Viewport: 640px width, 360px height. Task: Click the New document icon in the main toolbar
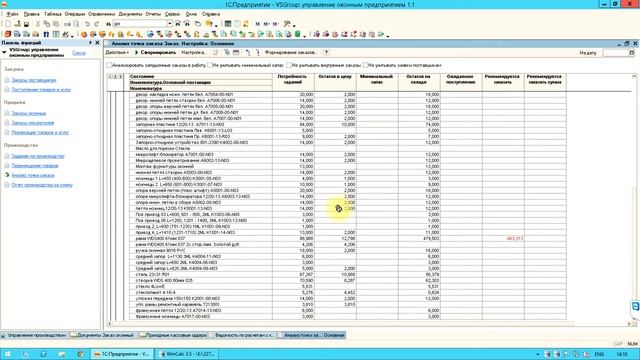click(x=7, y=24)
